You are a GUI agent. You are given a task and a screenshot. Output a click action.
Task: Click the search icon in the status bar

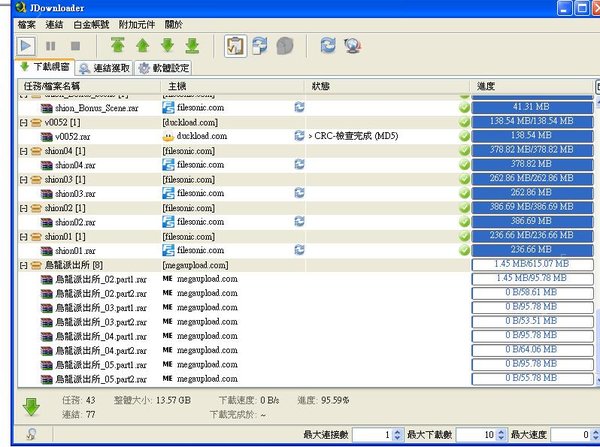31,434
